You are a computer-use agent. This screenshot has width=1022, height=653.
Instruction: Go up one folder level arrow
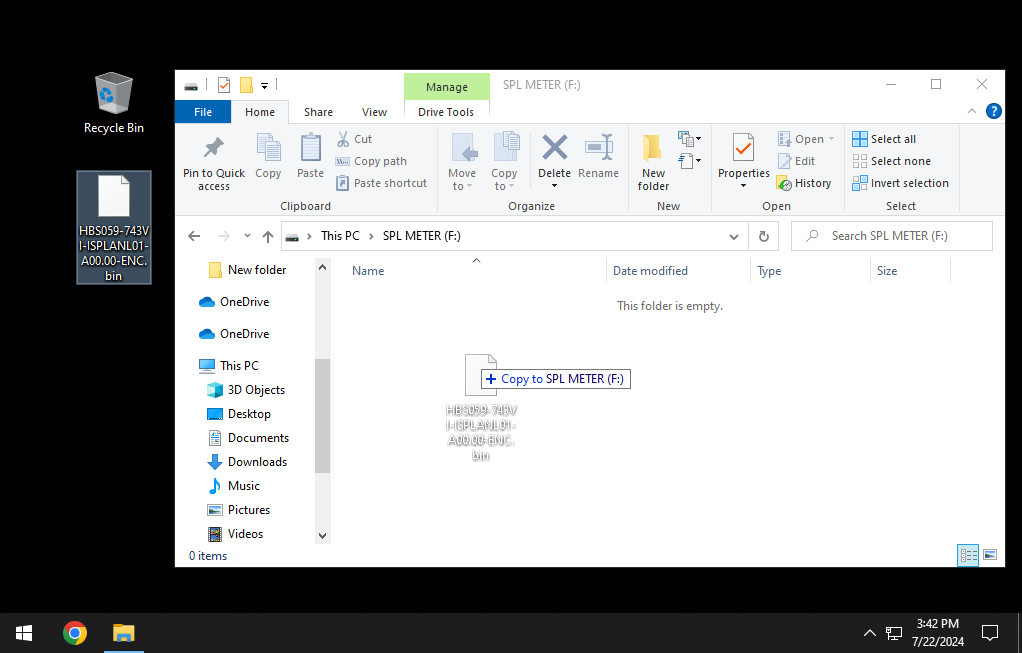pyautogui.click(x=268, y=236)
